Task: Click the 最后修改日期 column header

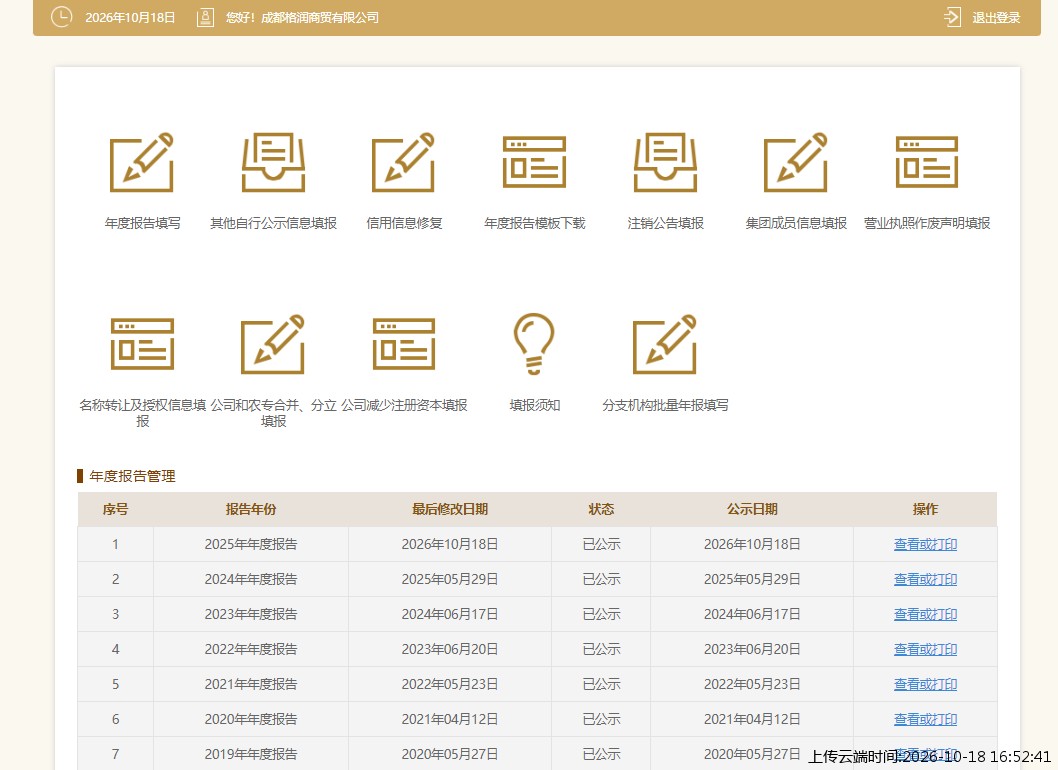Action: pos(450,509)
